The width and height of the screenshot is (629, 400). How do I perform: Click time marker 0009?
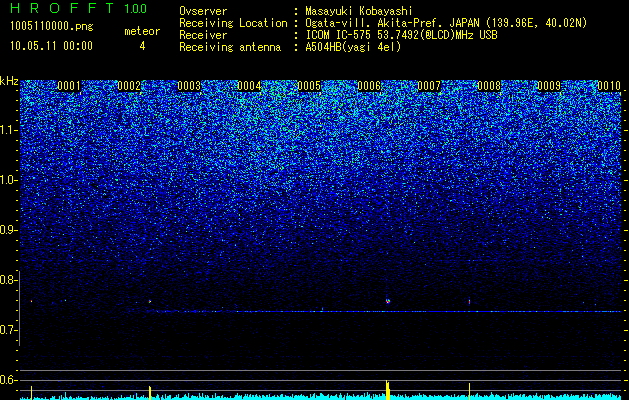pos(549,86)
